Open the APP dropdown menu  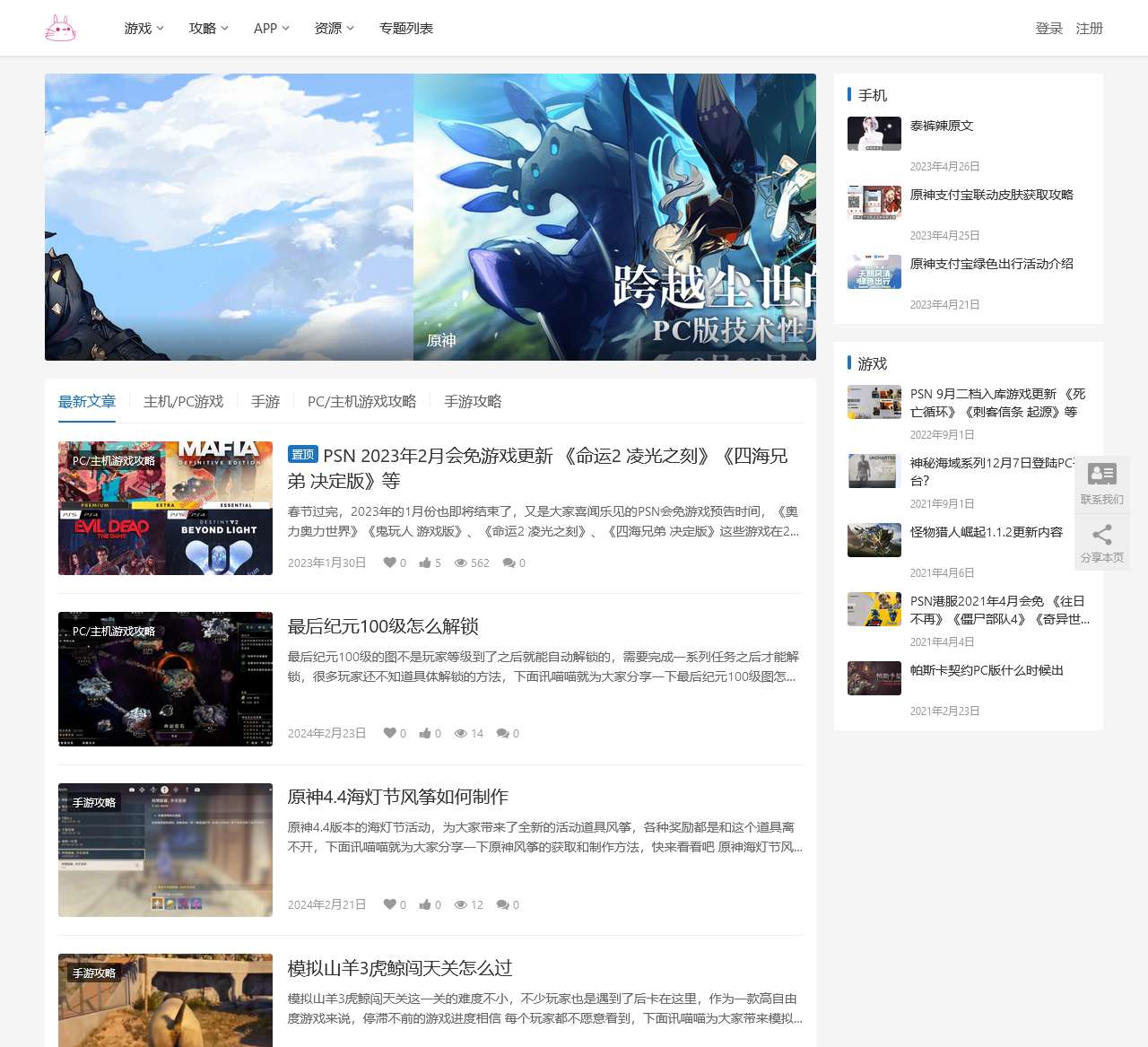coord(271,29)
